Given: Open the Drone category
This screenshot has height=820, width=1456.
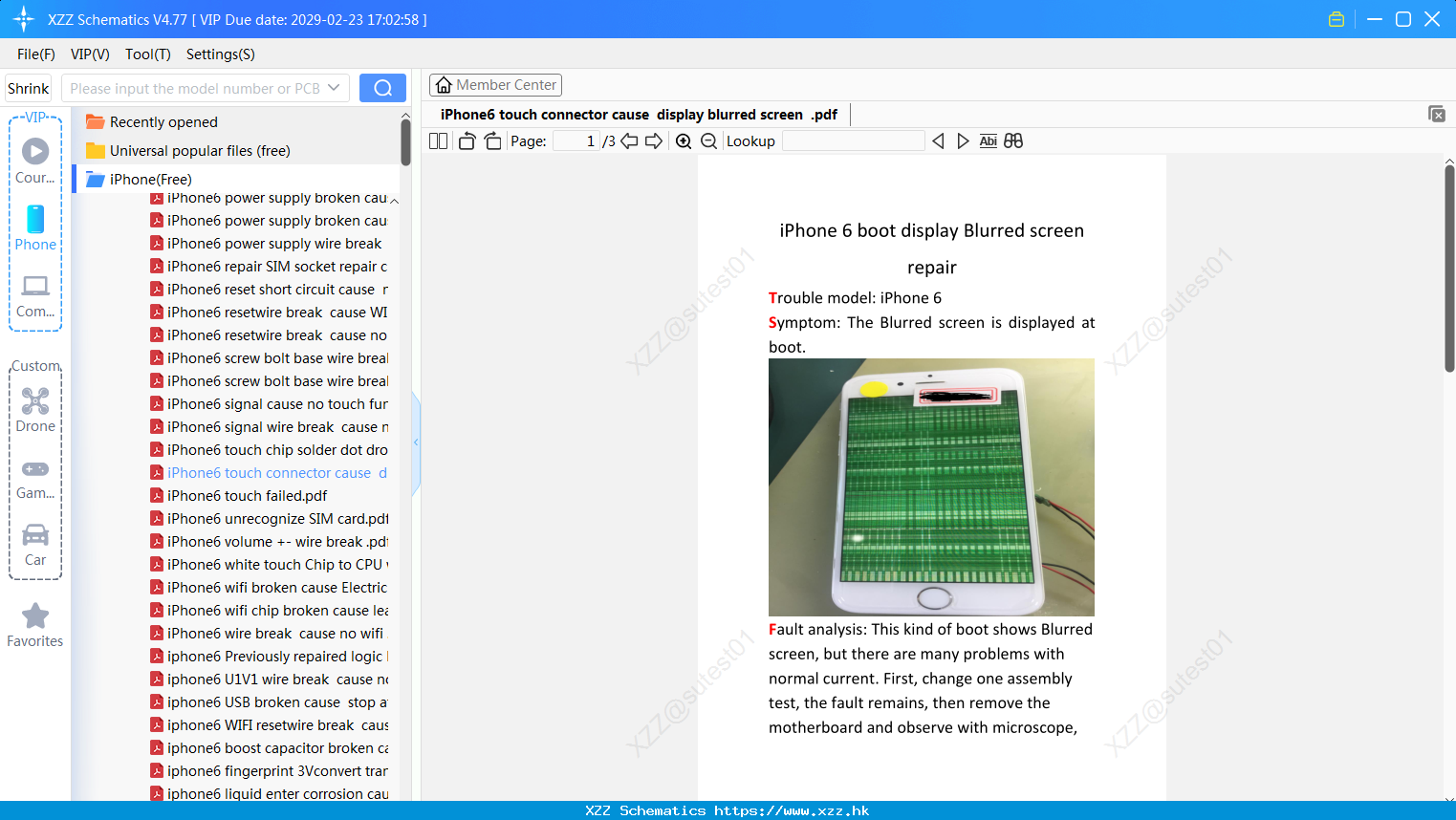Looking at the screenshot, I should (35, 410).
